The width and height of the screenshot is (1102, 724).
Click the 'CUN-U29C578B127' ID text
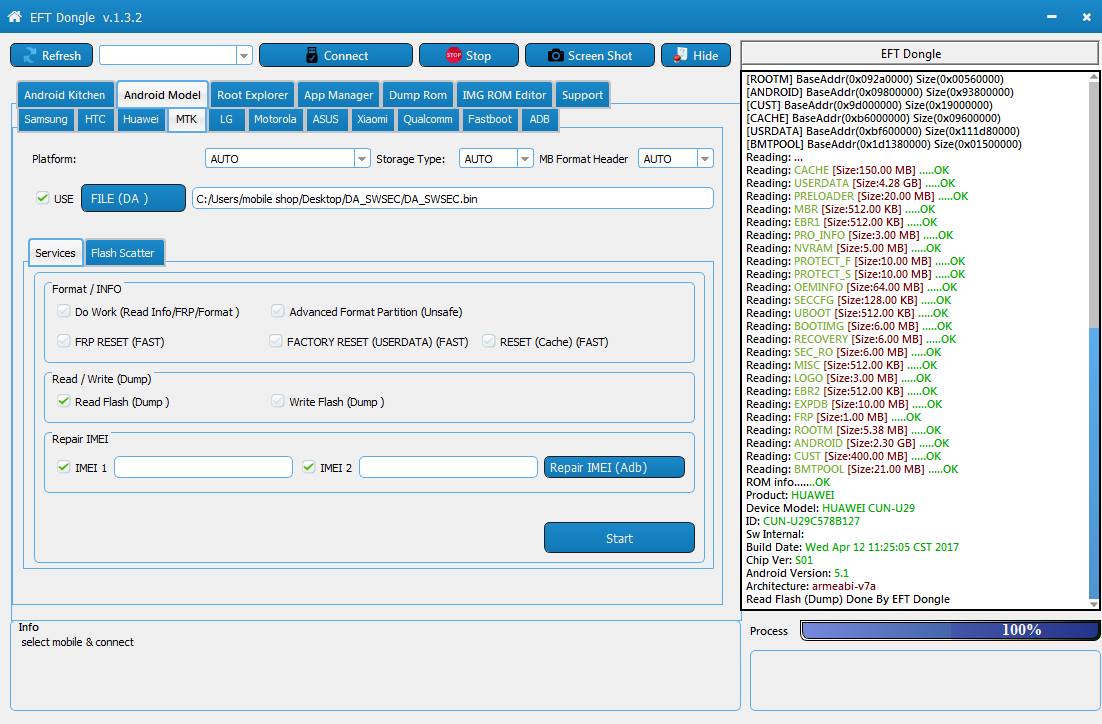(811, 522)
